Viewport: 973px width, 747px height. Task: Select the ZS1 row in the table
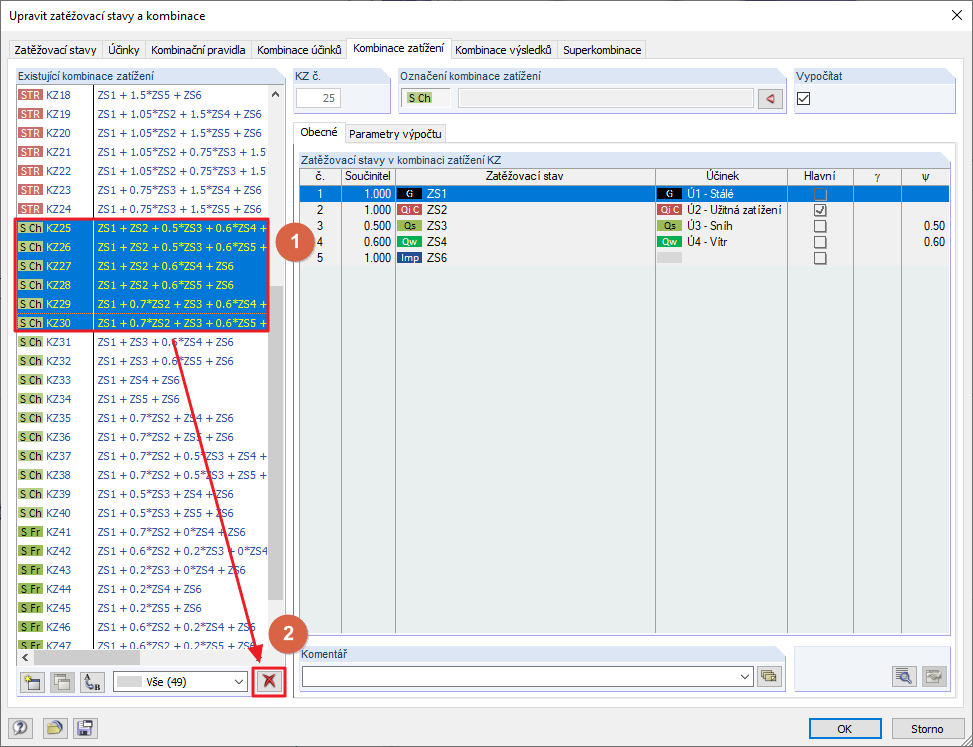point(624,194)
